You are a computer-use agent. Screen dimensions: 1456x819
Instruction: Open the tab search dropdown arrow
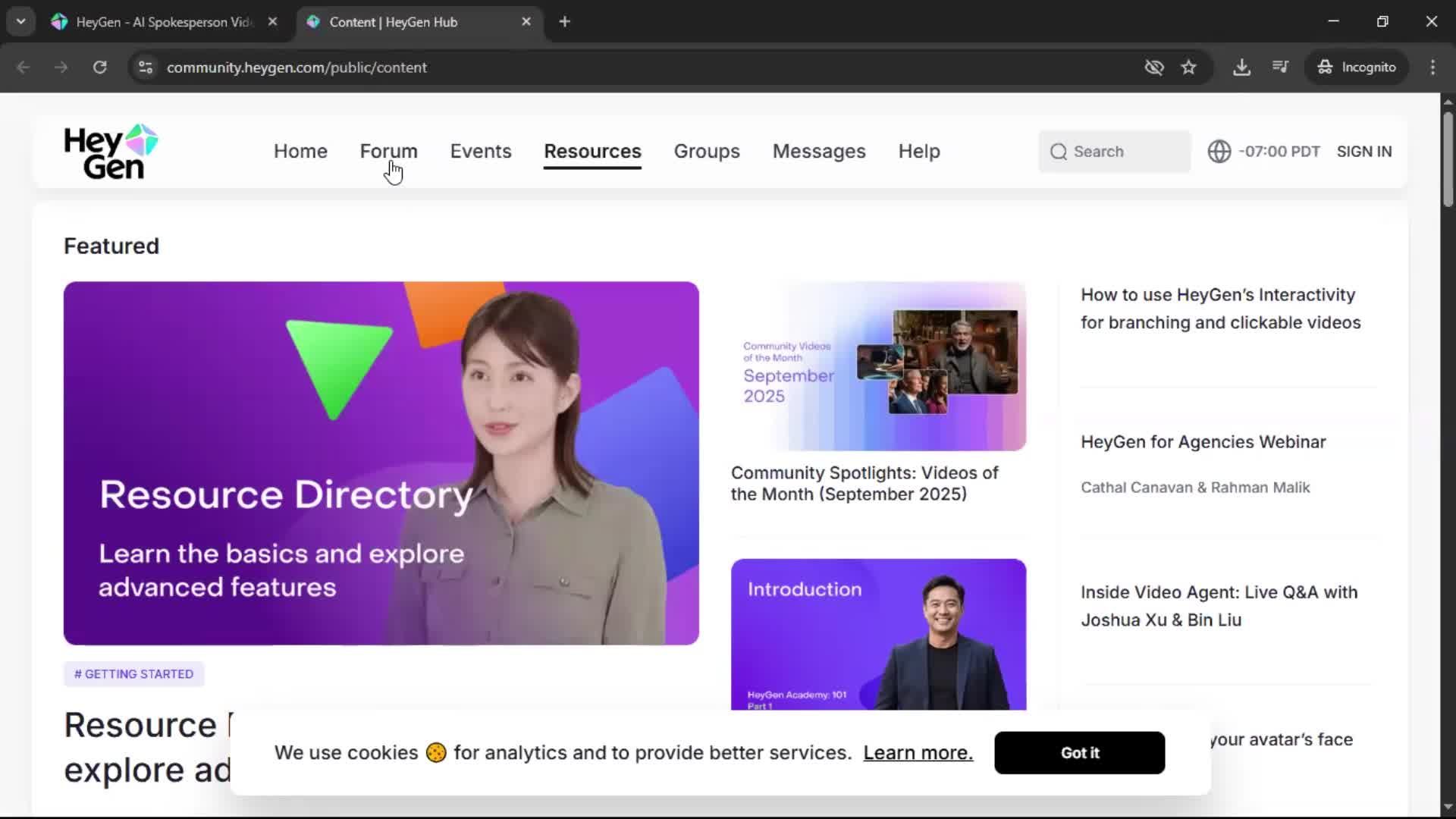click(x=20, y=22)
